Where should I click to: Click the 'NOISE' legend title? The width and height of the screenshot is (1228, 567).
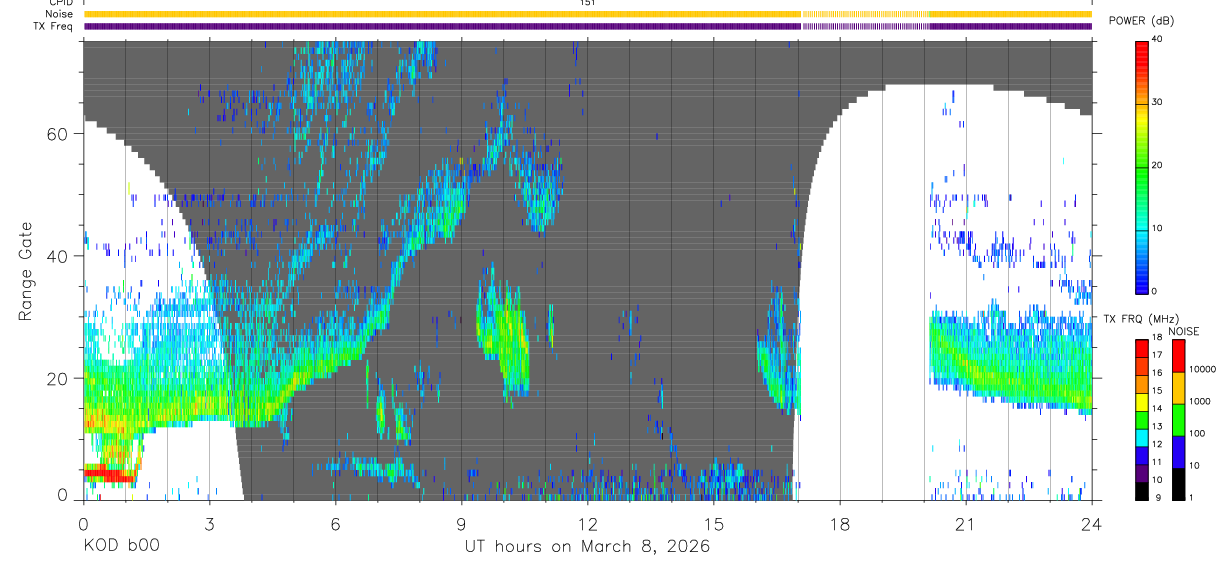pos(1183,331)
